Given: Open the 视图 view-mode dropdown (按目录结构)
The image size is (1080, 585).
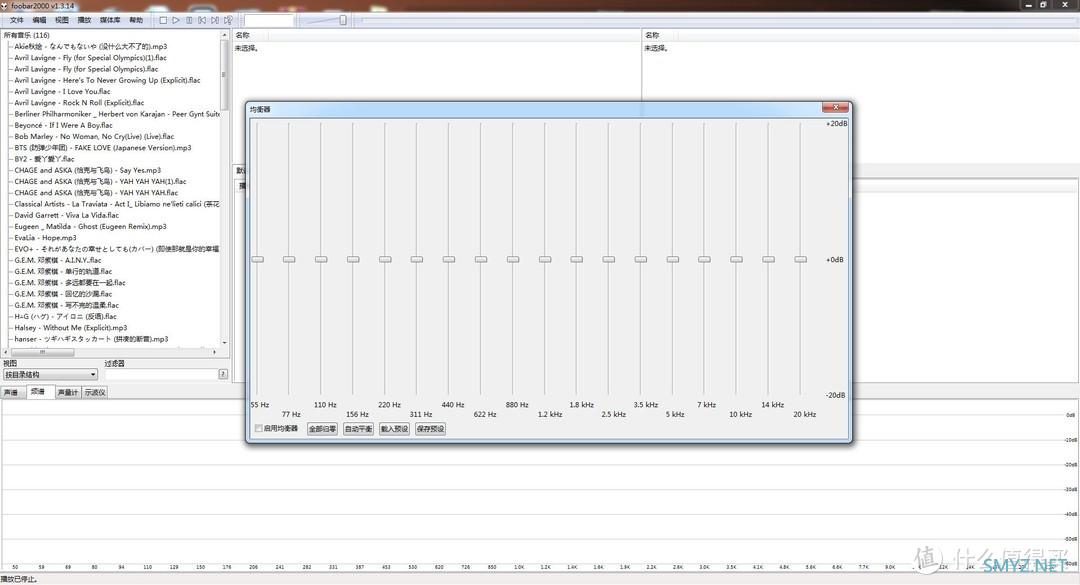Looking at the screenshot, I should pos(50,374).
